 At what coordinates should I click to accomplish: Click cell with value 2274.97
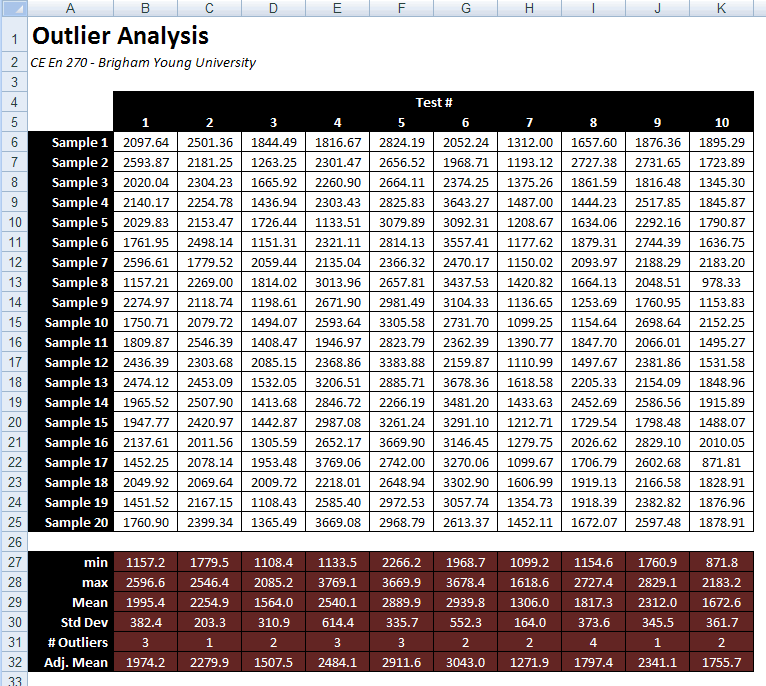146,302
